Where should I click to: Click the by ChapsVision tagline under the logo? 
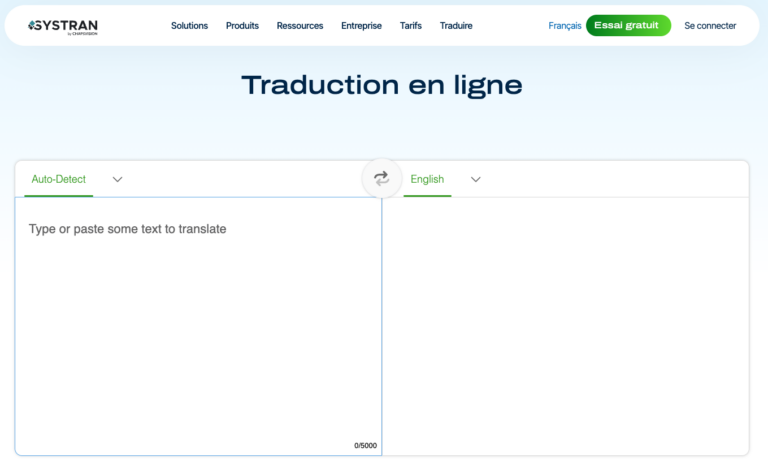(81, 33)
